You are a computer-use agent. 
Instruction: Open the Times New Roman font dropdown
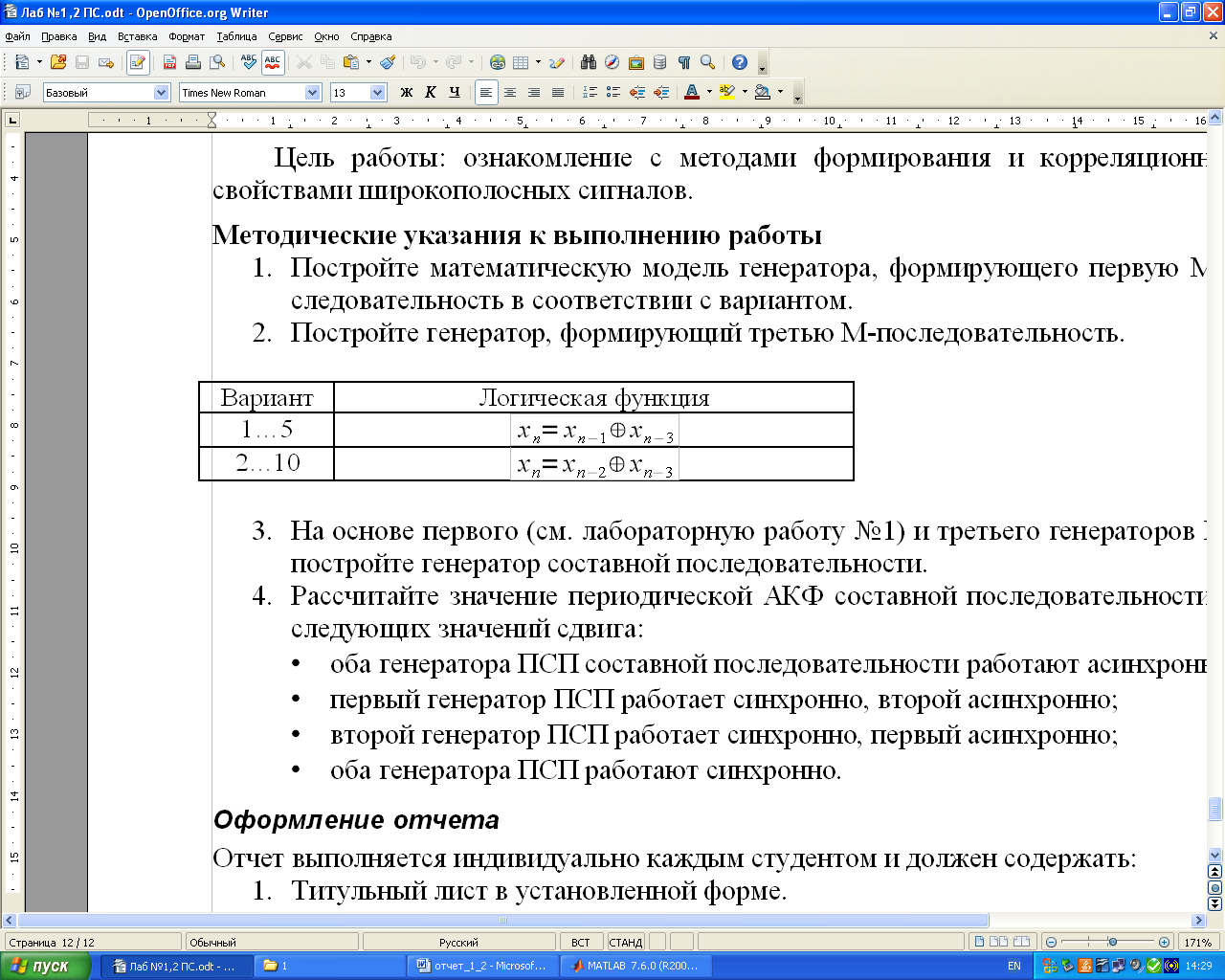313,92
